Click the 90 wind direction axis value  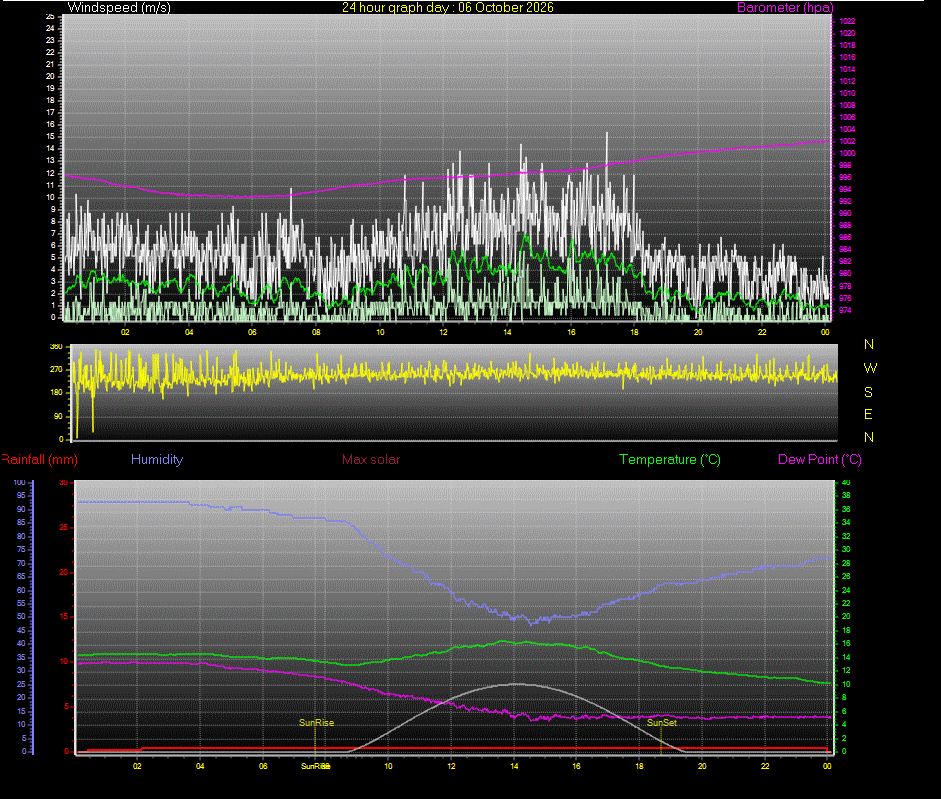point(58,416)
